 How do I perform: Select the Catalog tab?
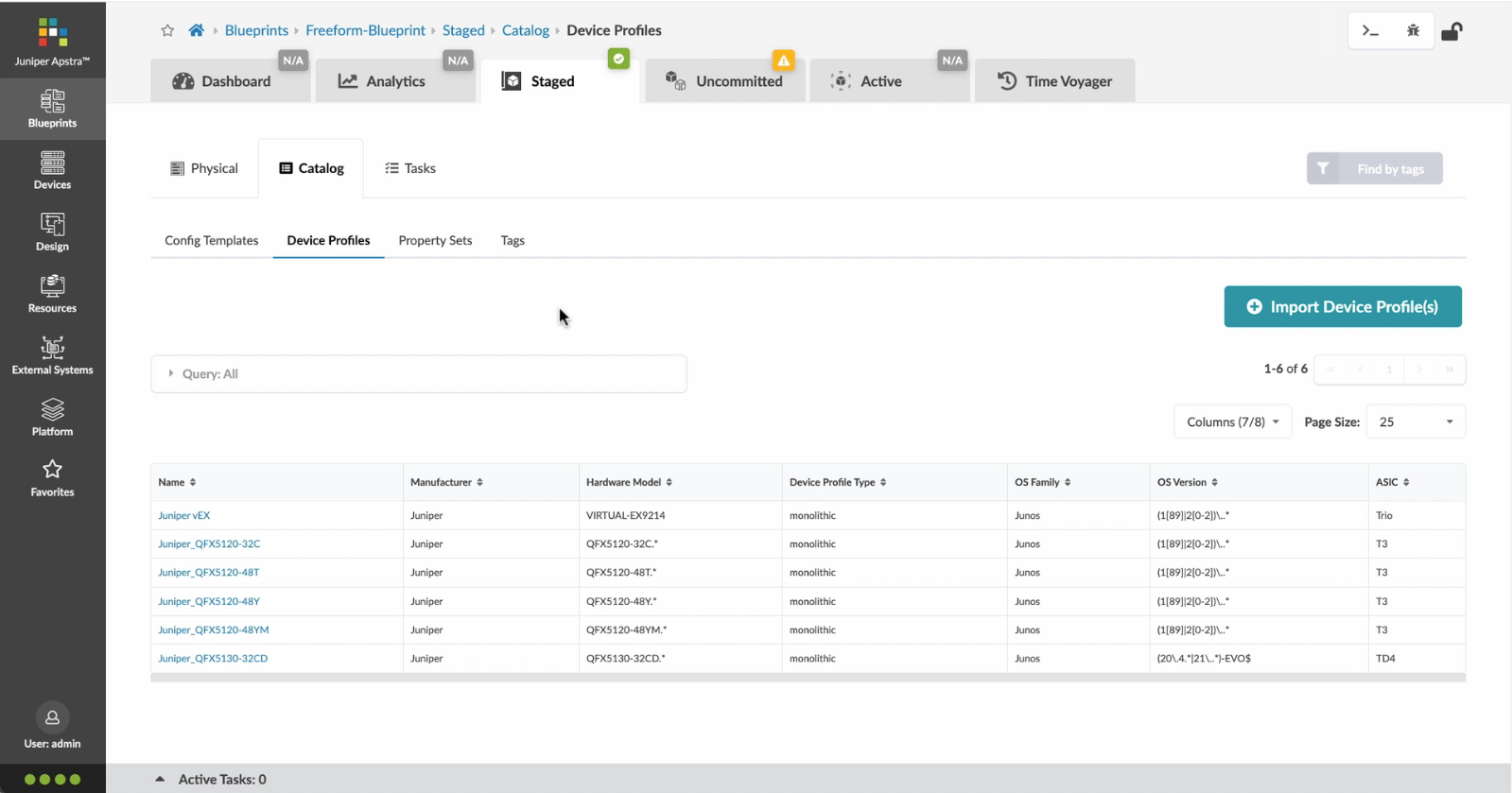[x=311, y=168]
